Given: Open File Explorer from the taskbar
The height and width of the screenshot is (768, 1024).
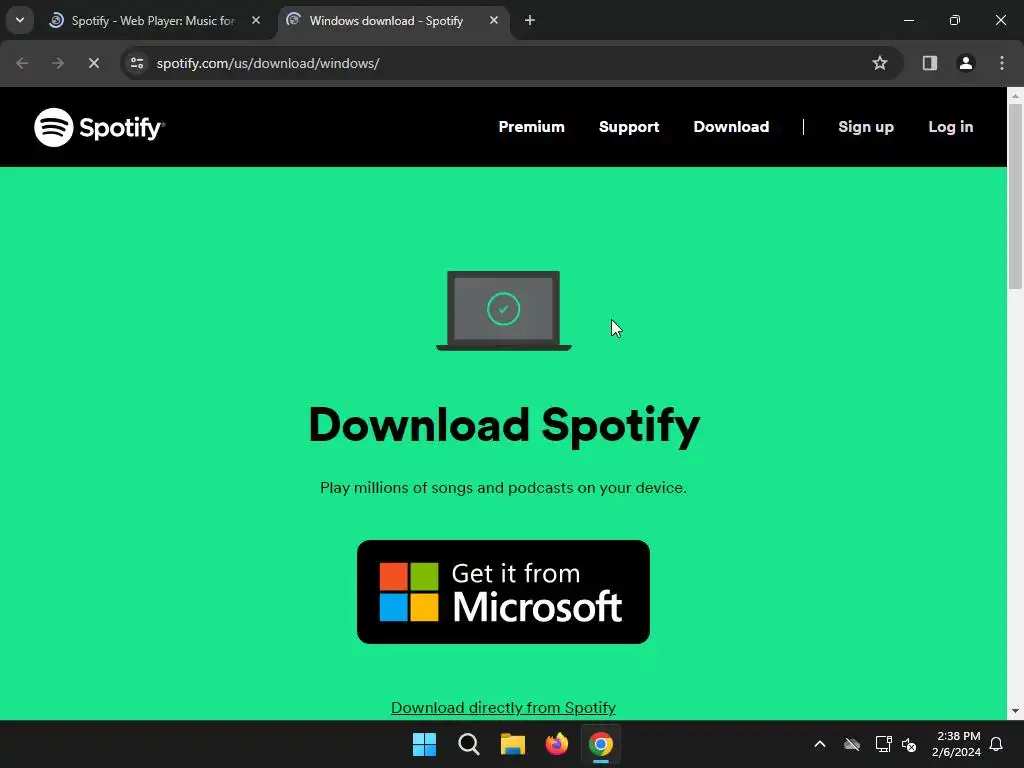Looking at the screenshot, I should coord(513,744).
